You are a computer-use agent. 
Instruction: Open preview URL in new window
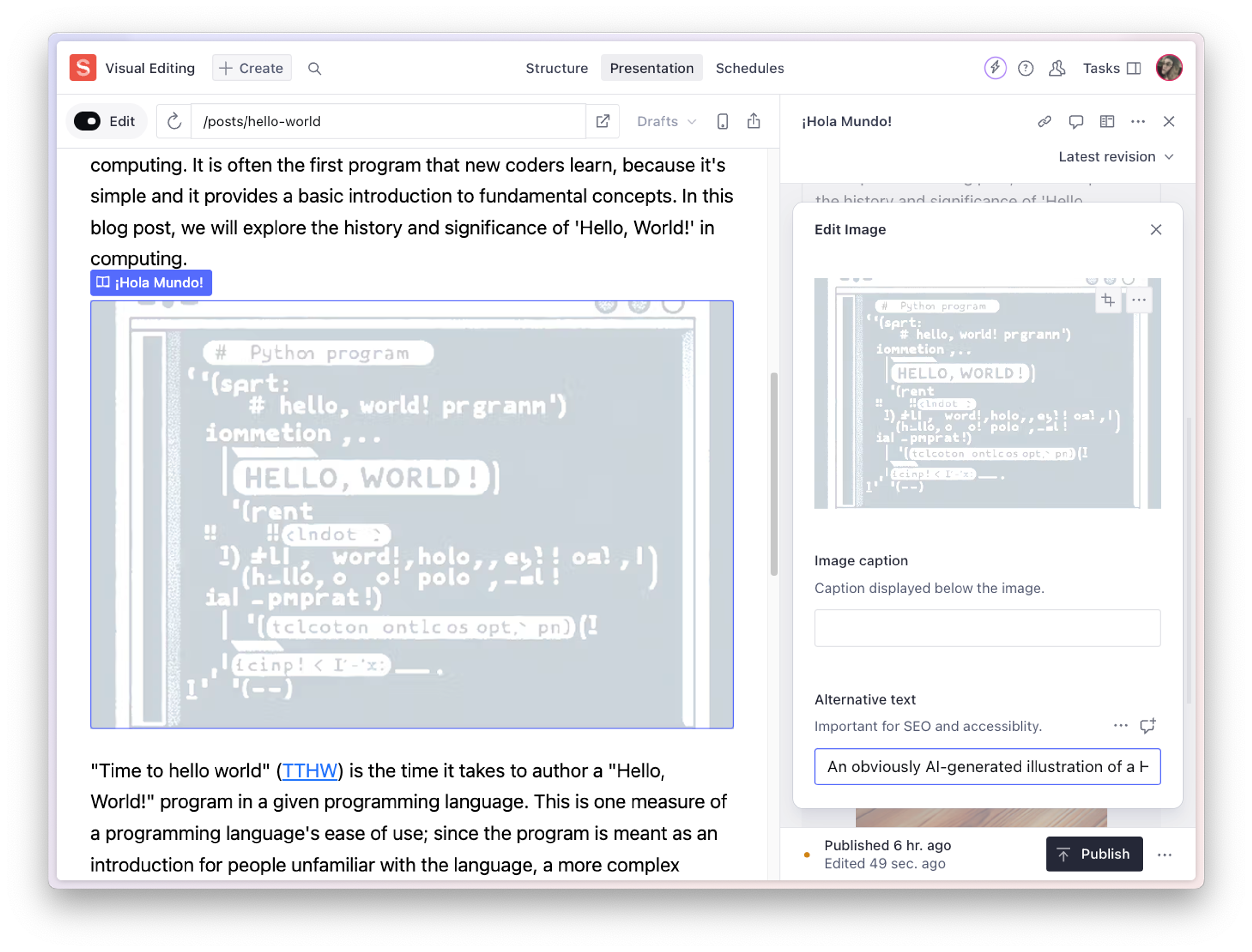point(603,121)
